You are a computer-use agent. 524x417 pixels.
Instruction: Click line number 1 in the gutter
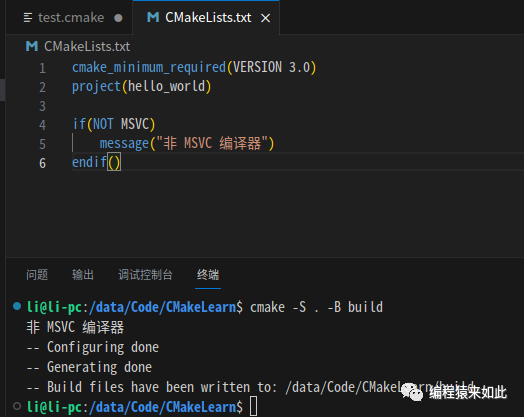point(42,68)
